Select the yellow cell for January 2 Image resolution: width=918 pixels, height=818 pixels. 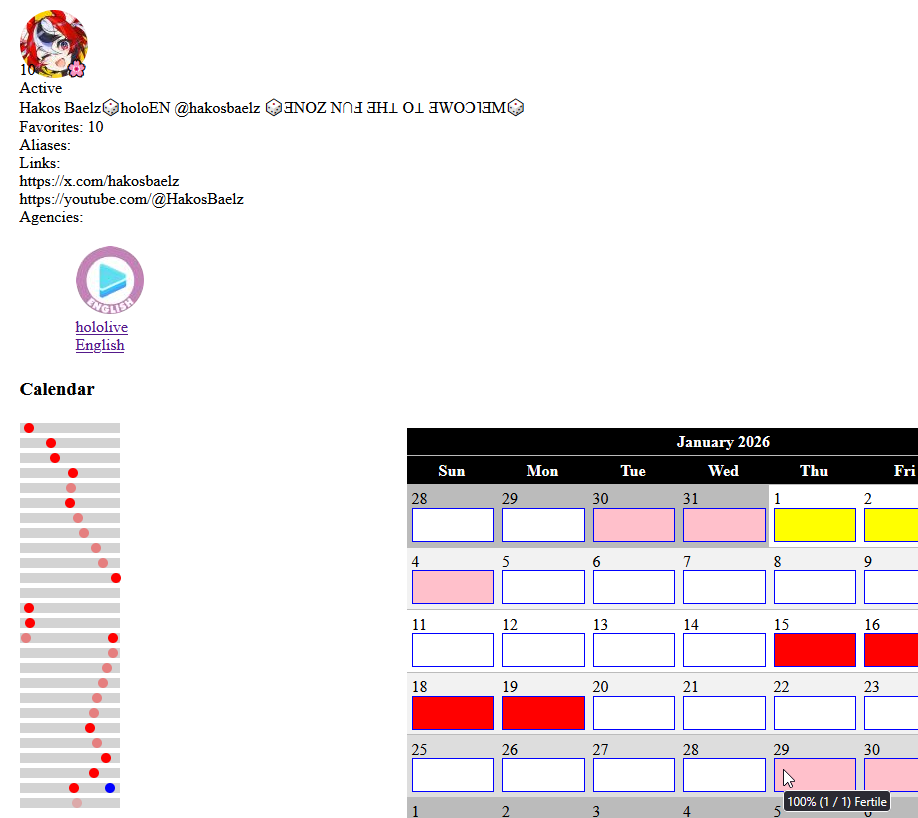click(891, 525)
